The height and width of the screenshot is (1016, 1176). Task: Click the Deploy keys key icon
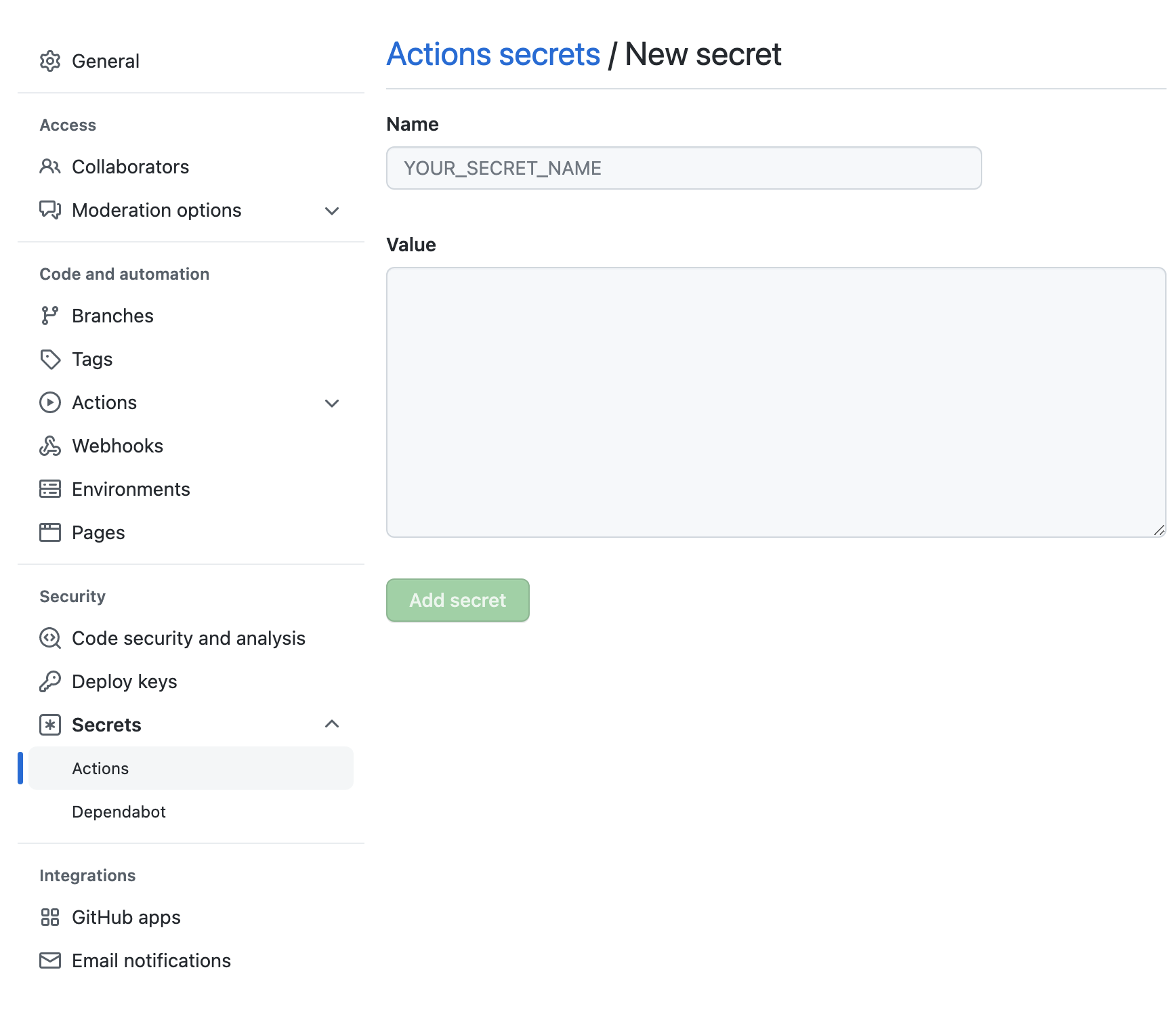point(50,681)
